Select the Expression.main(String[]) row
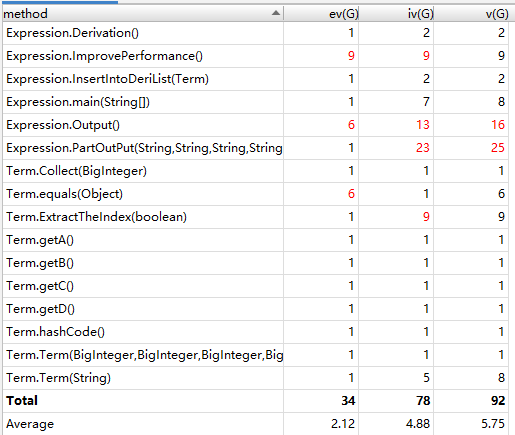 click(255, 102)
